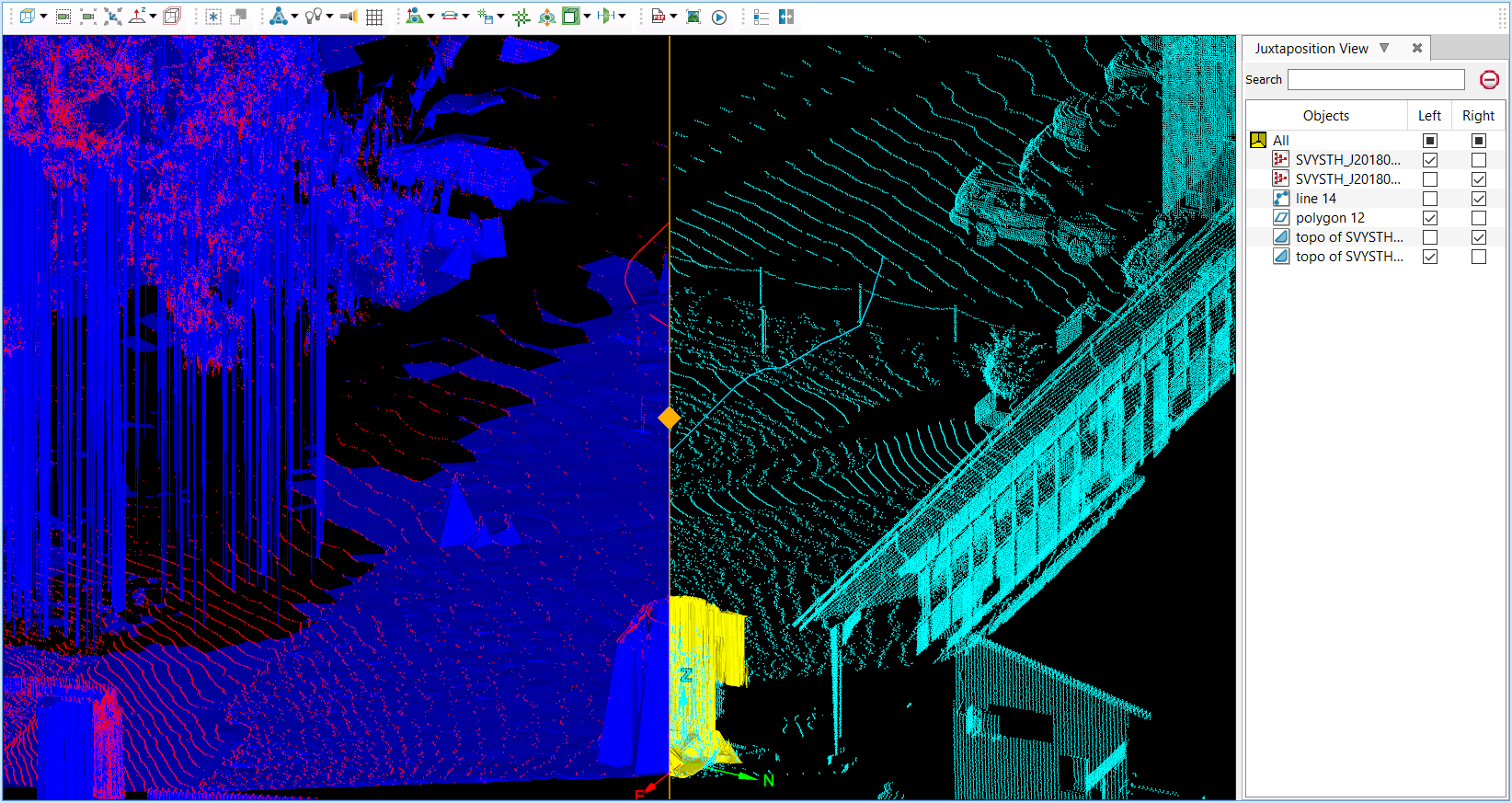Open the green box tool dropdown
Screen dimensions: 1512x803
pos(587,17)
